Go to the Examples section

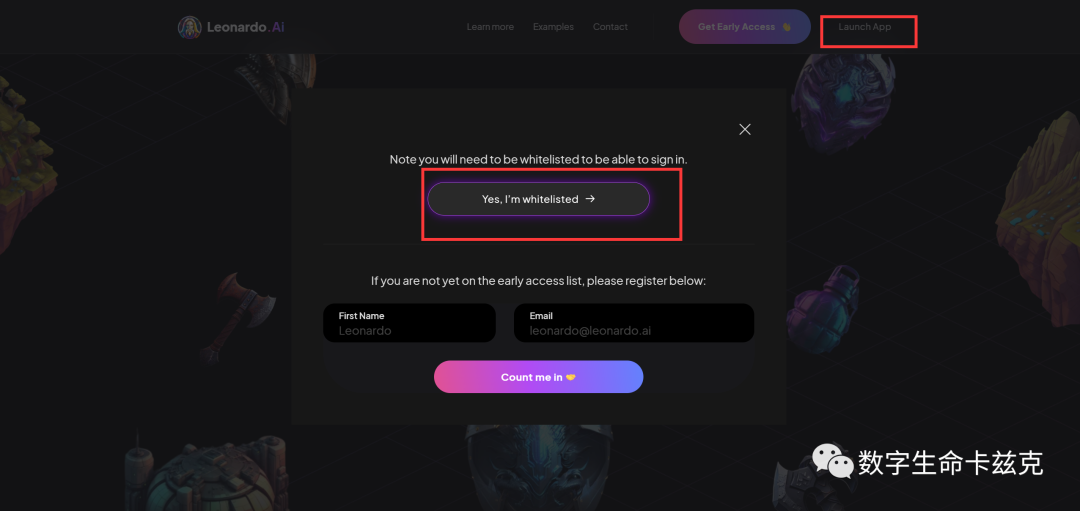553,27
